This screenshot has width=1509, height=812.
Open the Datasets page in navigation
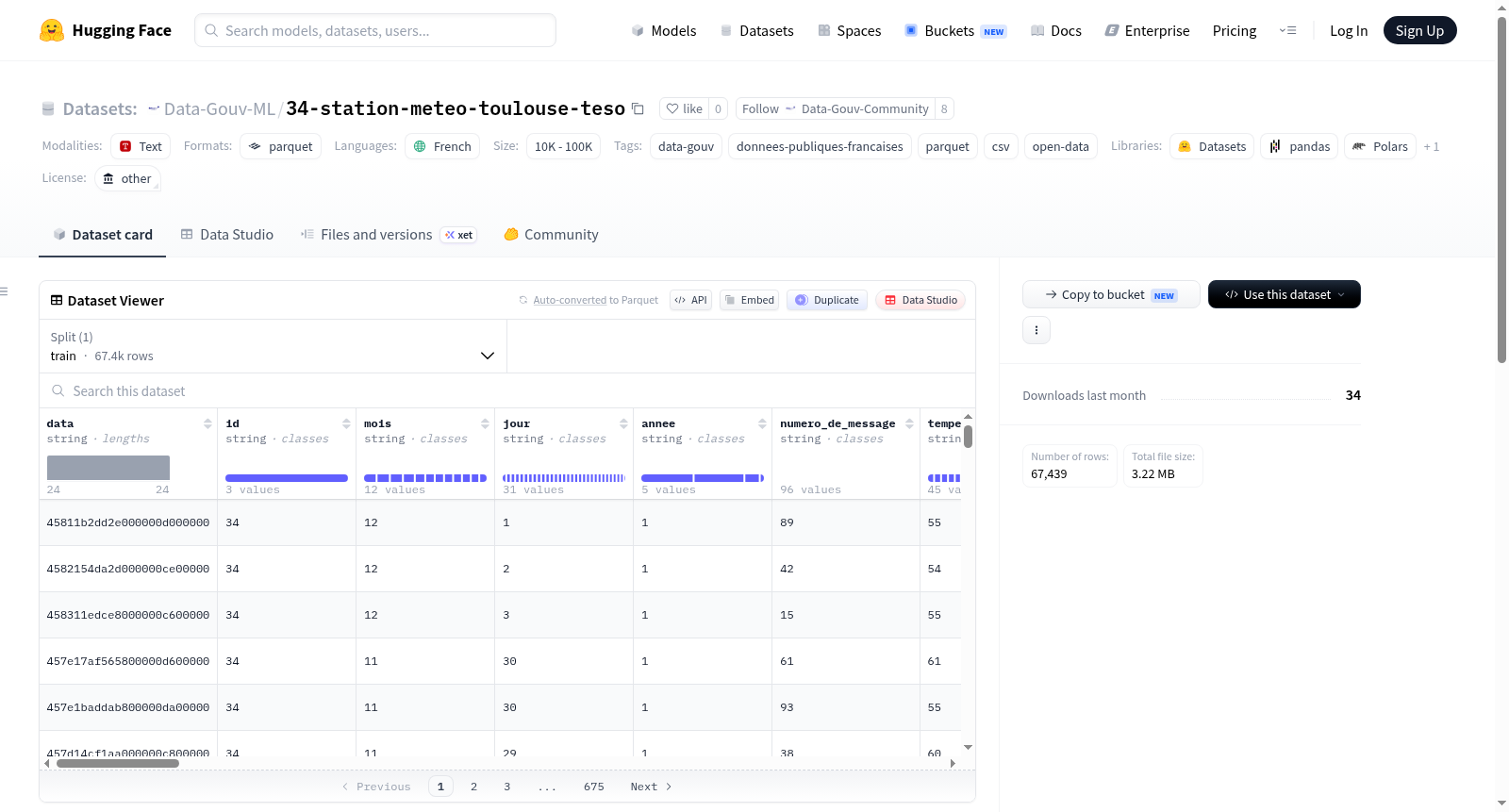[x=756, y=31]
